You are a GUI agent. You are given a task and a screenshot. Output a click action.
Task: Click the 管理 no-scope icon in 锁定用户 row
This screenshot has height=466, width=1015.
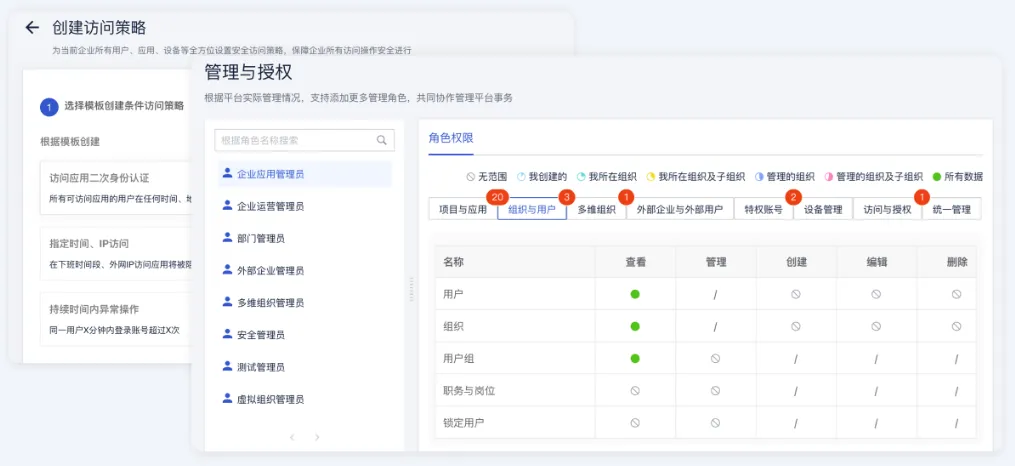pyautogui.click(x=715, y=423)
